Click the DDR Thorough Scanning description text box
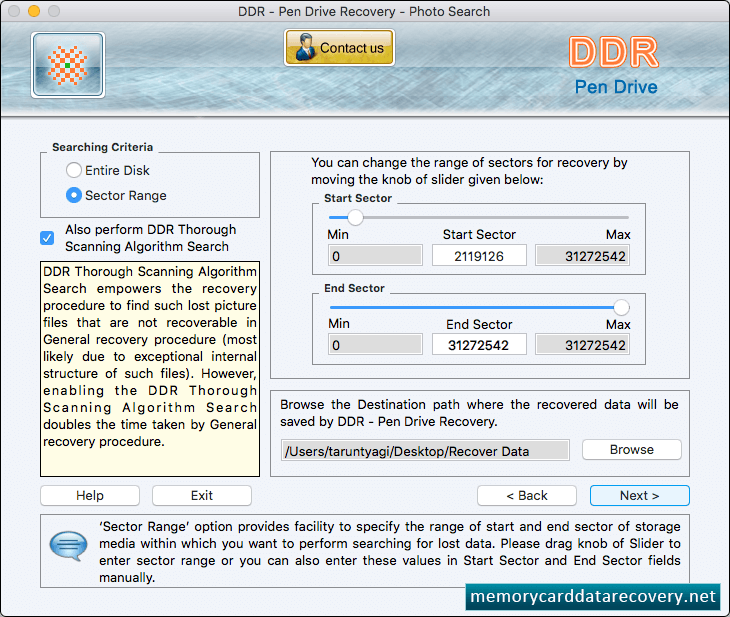The width and height of the screenshot is (730, 617). click(150, 369)
